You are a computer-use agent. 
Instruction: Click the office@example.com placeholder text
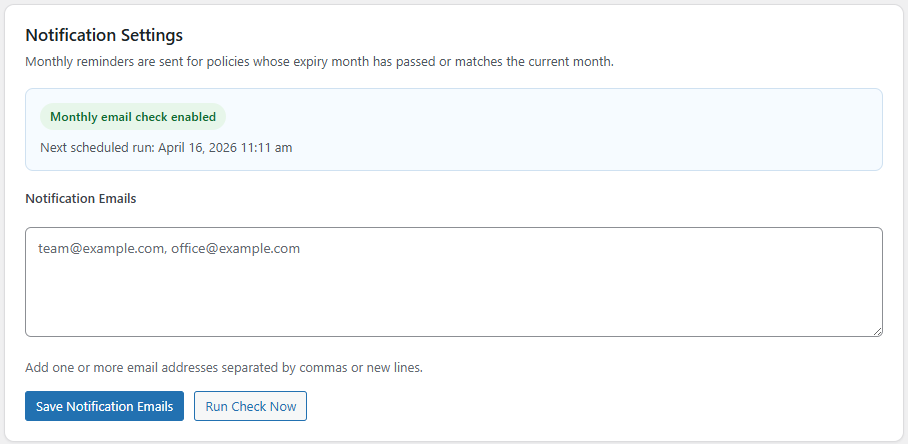[235, 249]
